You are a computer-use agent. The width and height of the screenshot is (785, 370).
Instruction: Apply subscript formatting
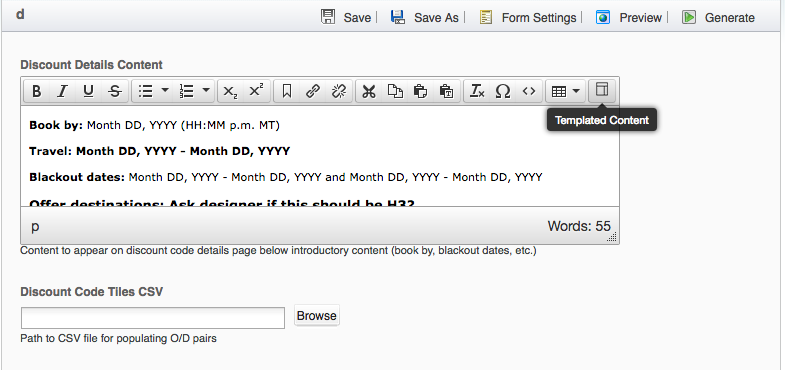pos(230,91)
